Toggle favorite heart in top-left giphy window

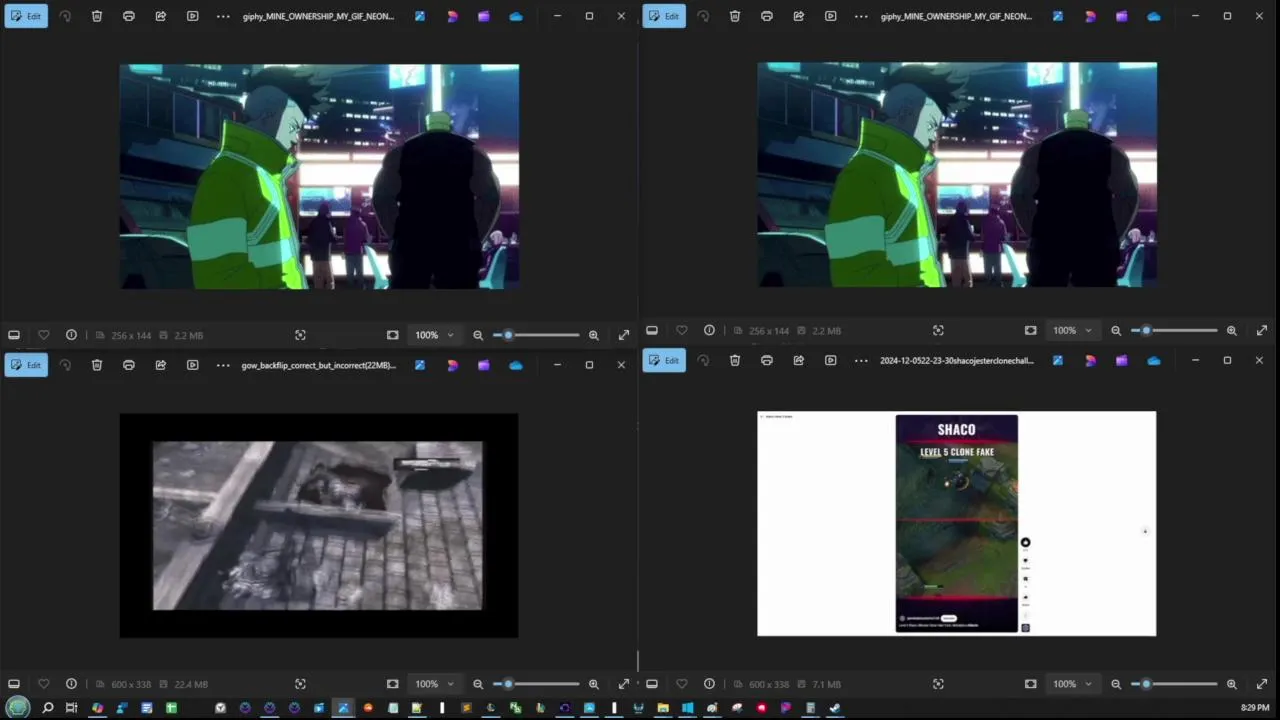coord(43,335)
